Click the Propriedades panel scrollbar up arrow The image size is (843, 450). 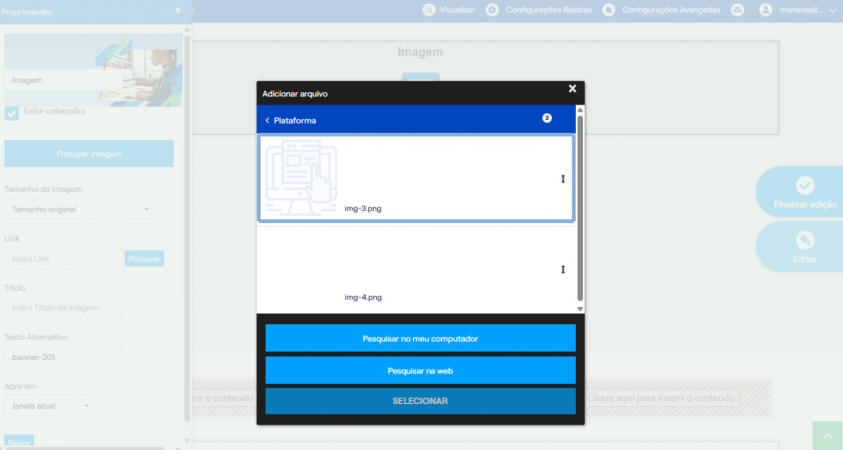coord(187,30)
